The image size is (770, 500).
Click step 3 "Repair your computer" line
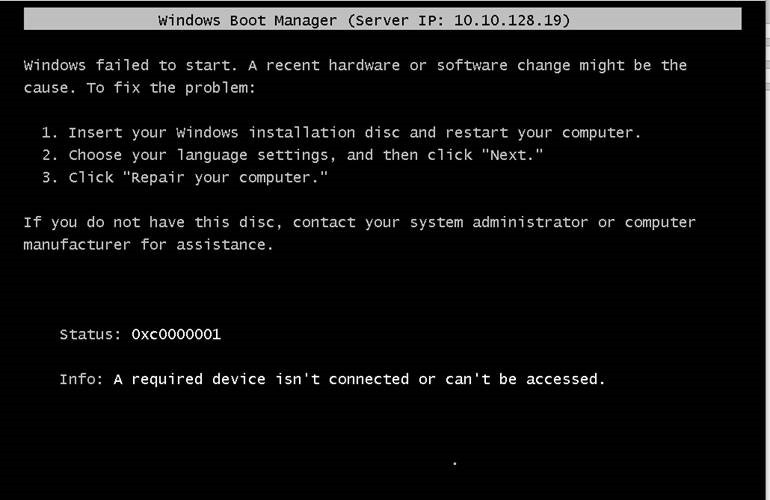pyautogui.click(x=184, y=177)
